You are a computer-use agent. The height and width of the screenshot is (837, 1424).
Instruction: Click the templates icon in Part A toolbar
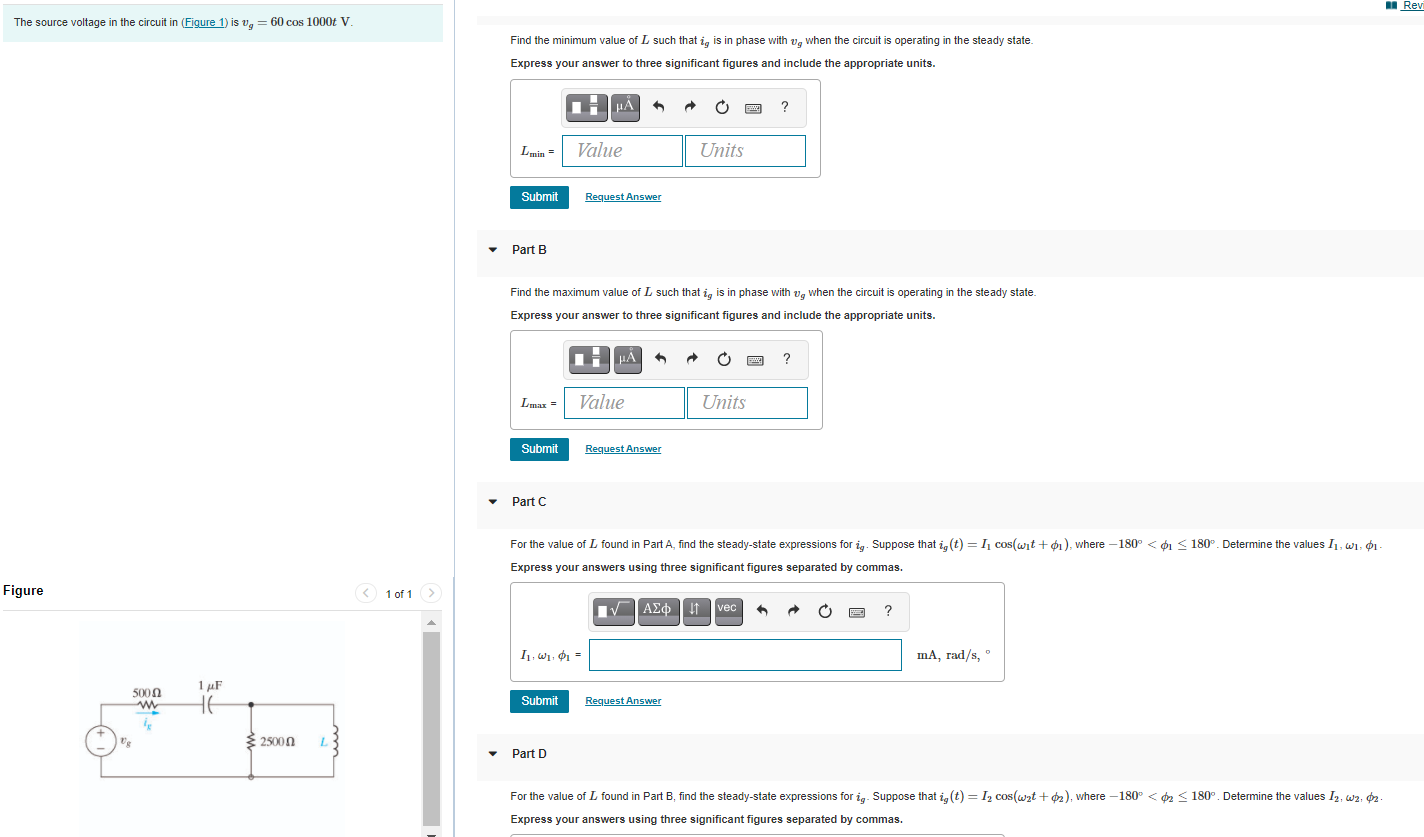pos(587,106)
